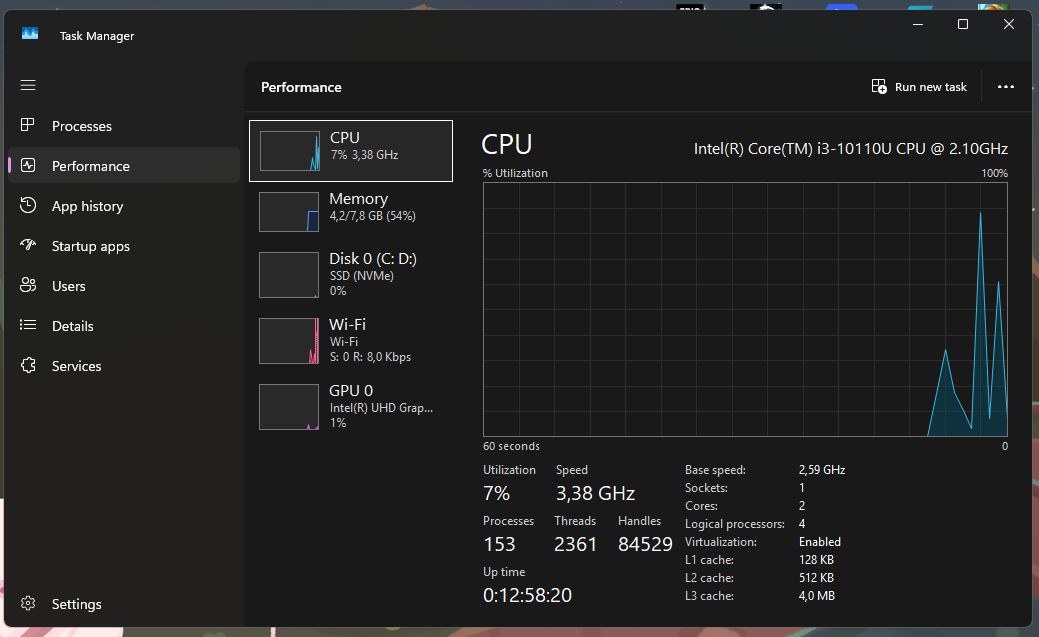The height and width of the screenshot is (637, 1039).
Task: Click the Task Manager app icon
Action: click(30, 34)
